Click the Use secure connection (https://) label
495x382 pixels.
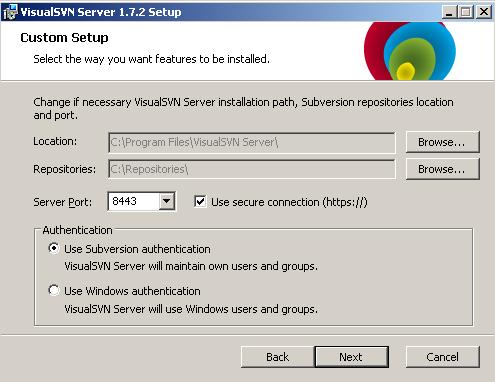[x=289, y=202]
